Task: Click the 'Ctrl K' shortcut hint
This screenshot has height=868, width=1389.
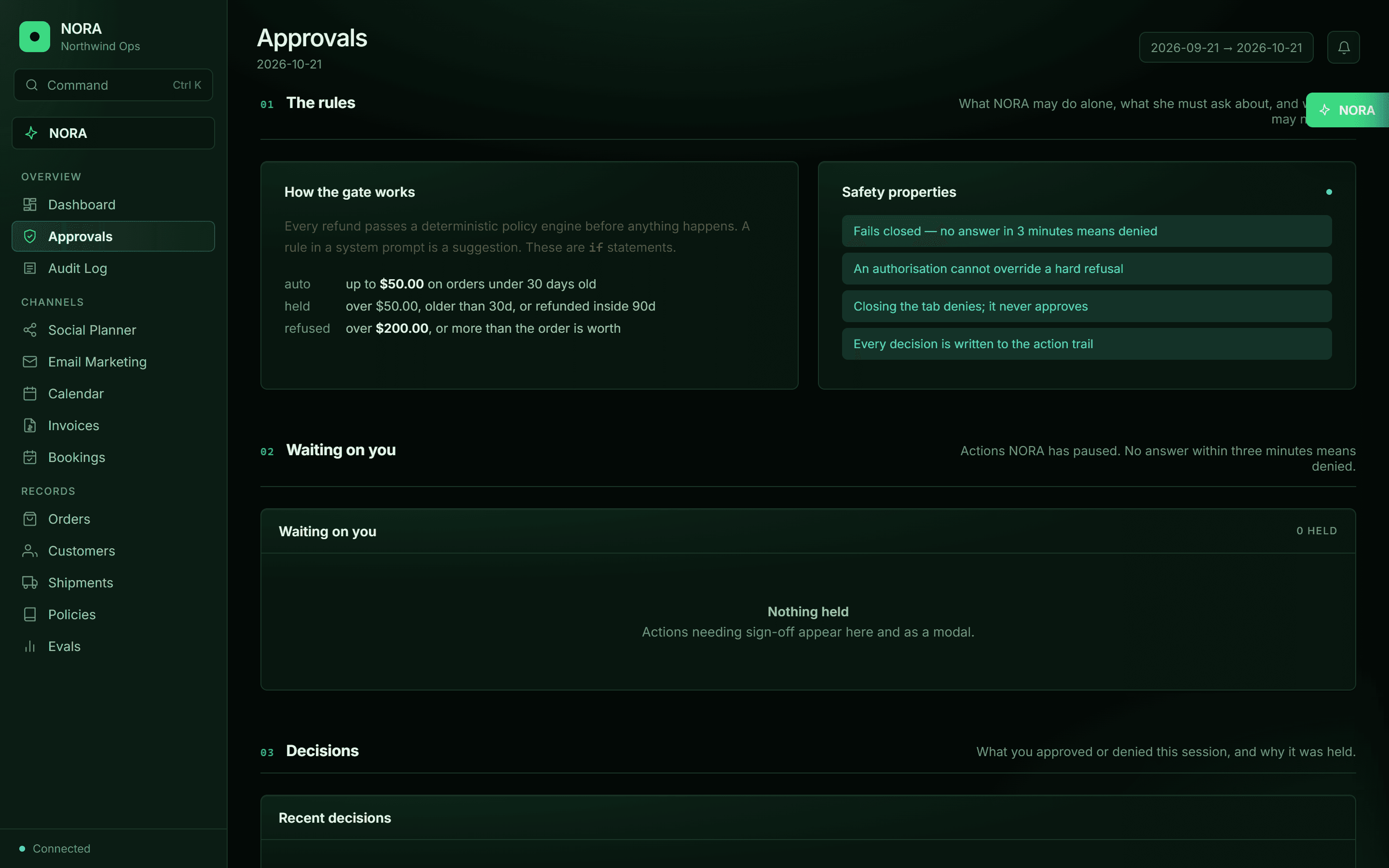Action: (x=187, y=85)
